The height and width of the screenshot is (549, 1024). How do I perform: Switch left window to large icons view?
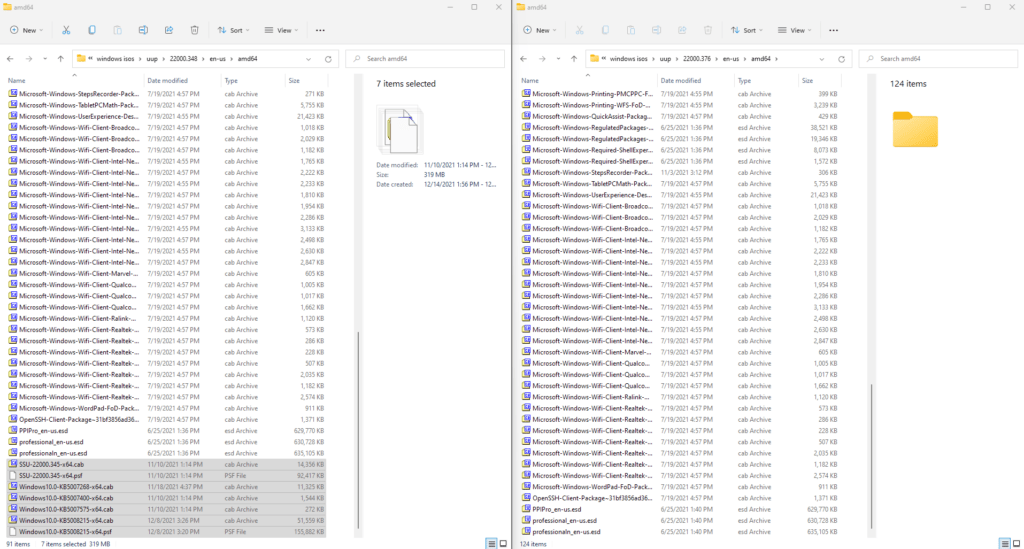point(504,544)
